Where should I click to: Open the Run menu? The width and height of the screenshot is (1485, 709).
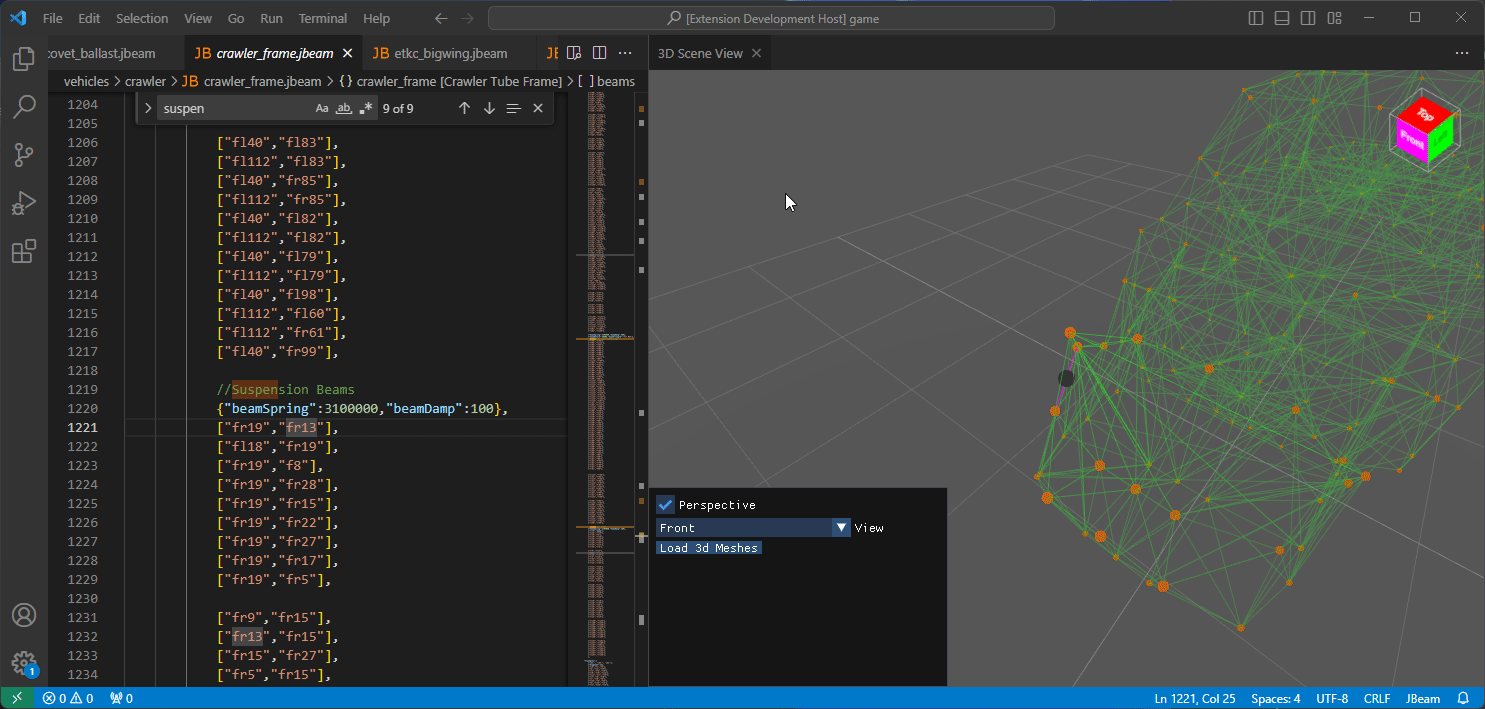(271, 18)
